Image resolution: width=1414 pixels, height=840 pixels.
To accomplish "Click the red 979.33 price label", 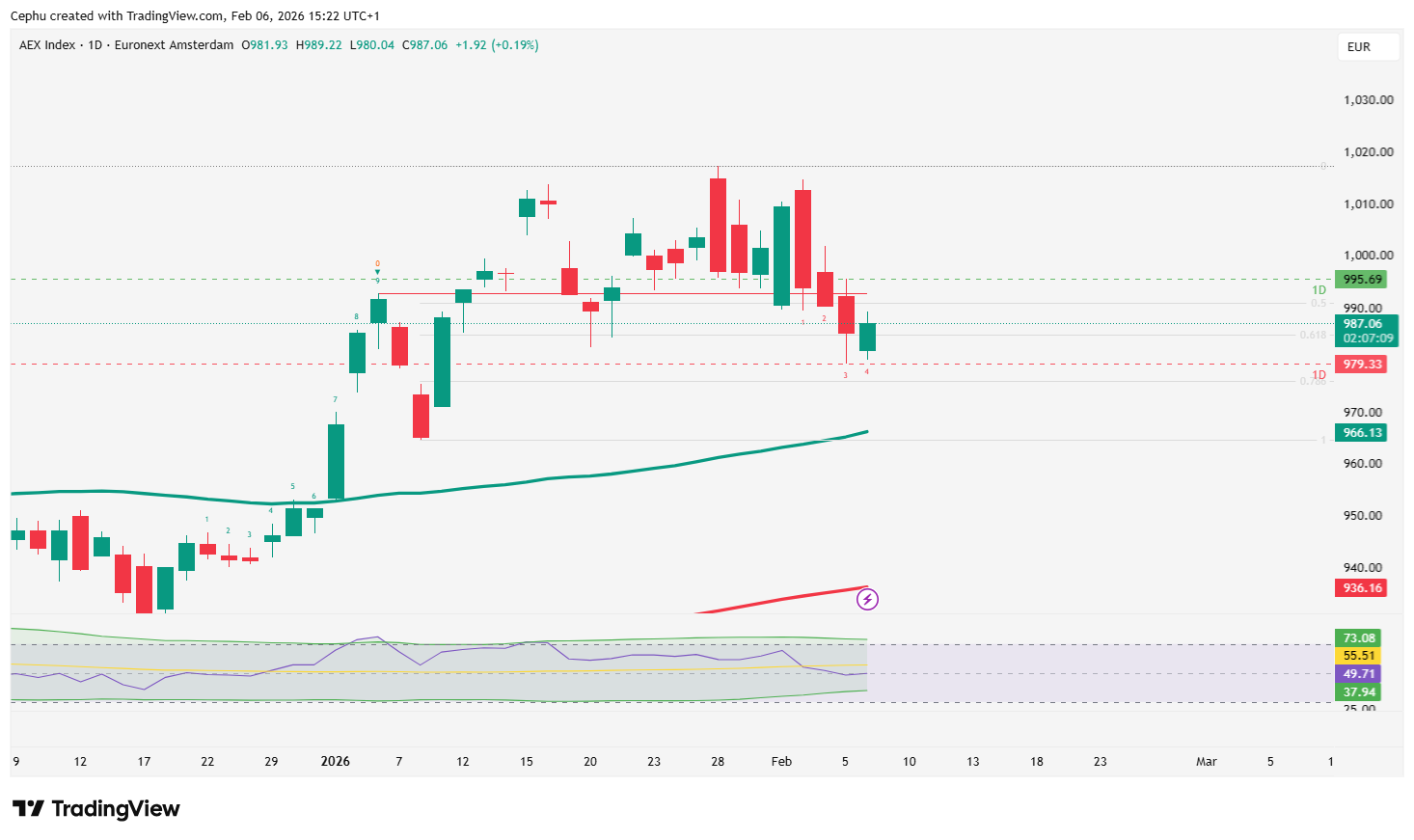I will click(1360, 364).
